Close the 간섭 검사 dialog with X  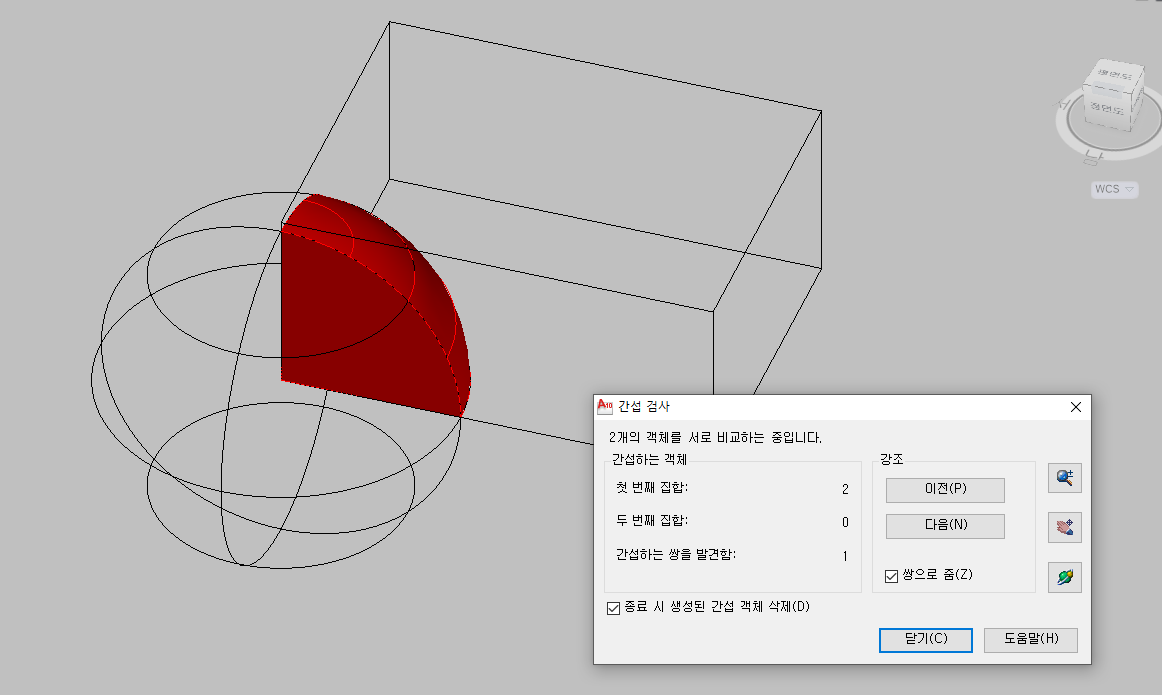point(1076,407)
